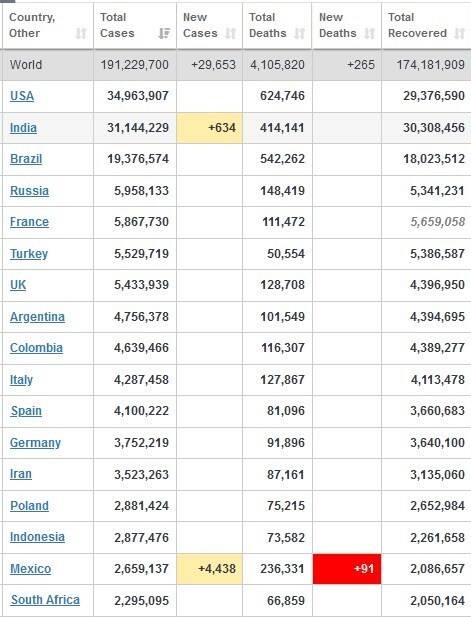This screenshot has height=617, width=471.
Task: Open the Mexico country link
Action: pos(31,569)
